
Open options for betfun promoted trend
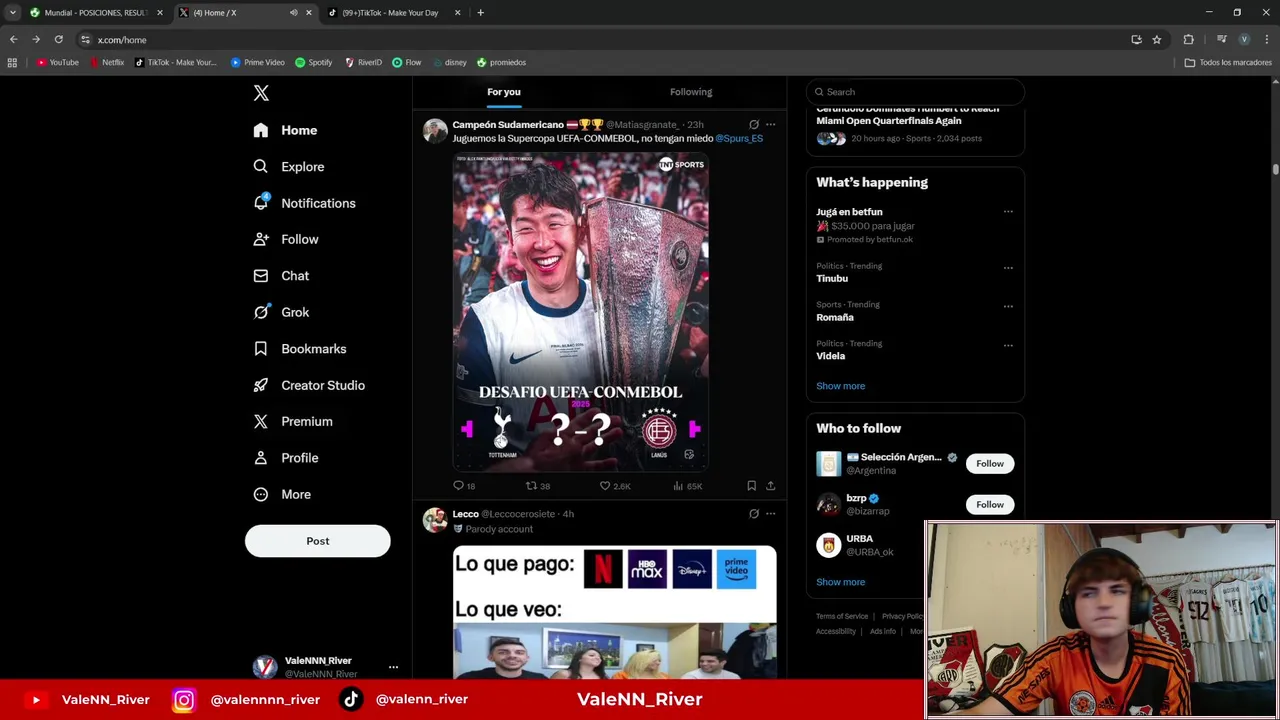pos(1008,212)
